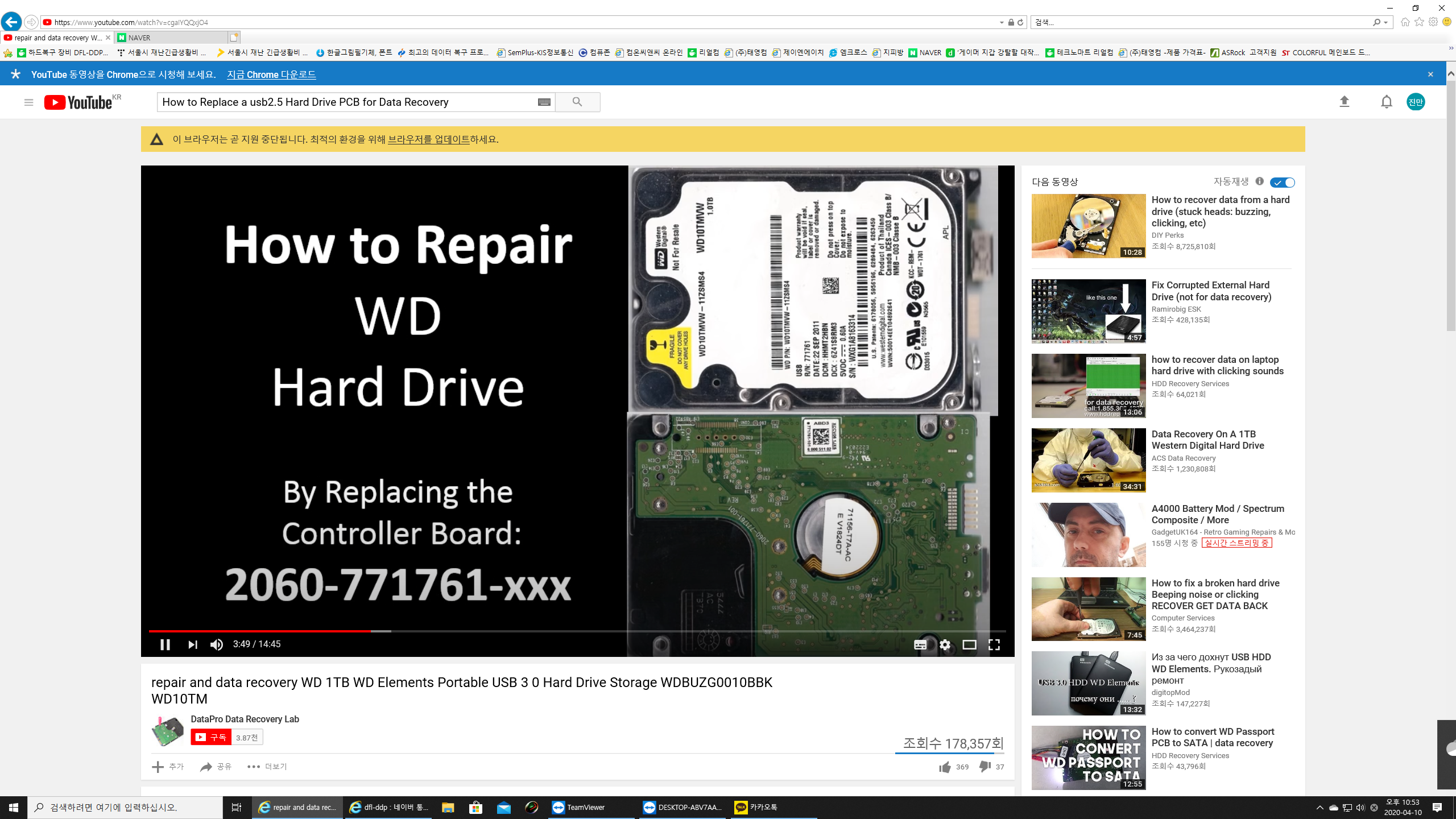This screenshot has height=819, width=1456.
Task: Open 'Fix Corrupted External Hard Drive' thumbnail
Action: point(1089,311)
